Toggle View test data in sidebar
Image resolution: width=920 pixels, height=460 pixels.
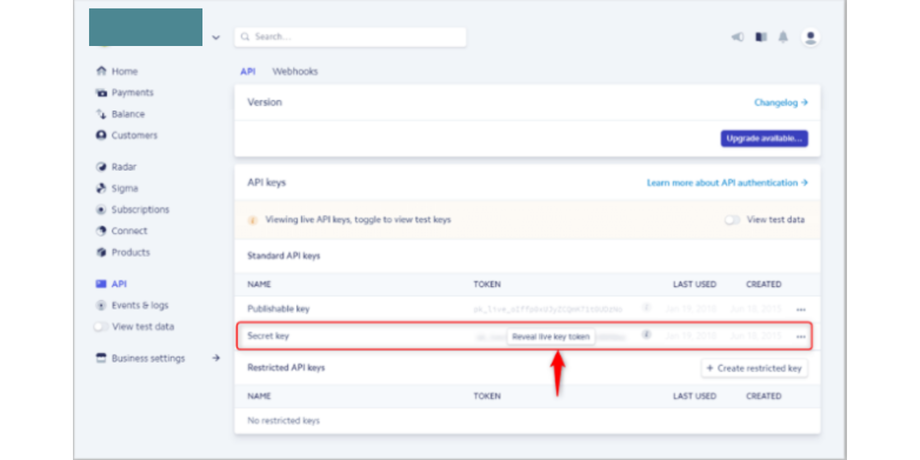[x=100, y=327]
